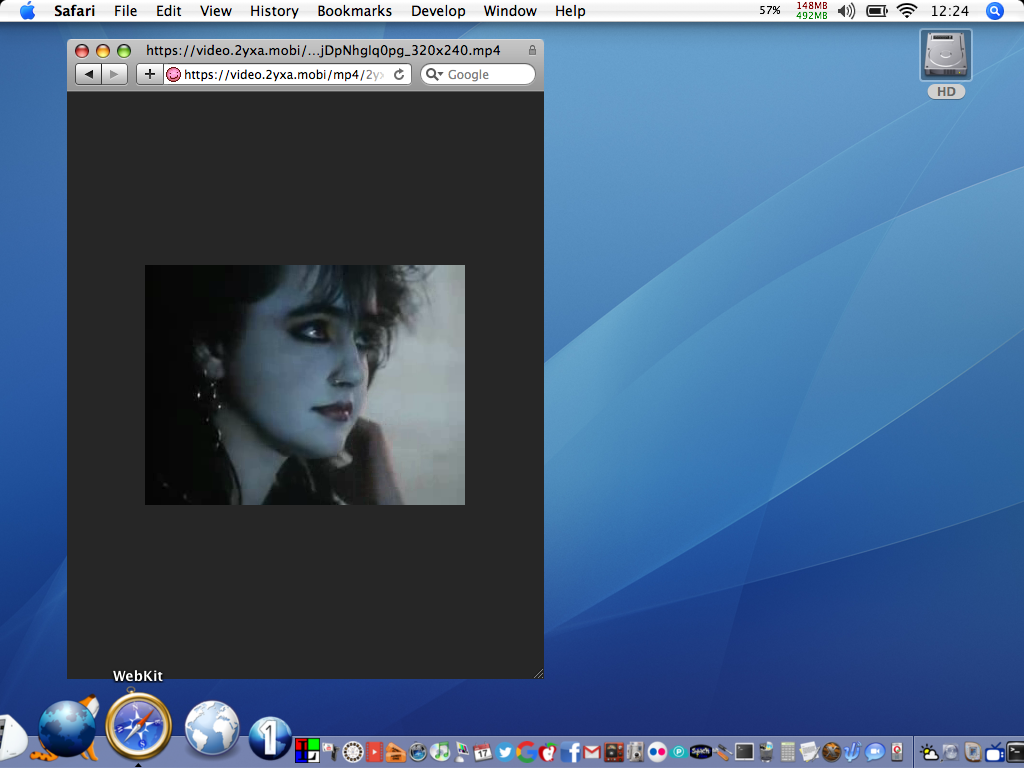Open the Google search magnifier dropdown
The width and height of the screenshot is (1024, 768).
point(434,74)
